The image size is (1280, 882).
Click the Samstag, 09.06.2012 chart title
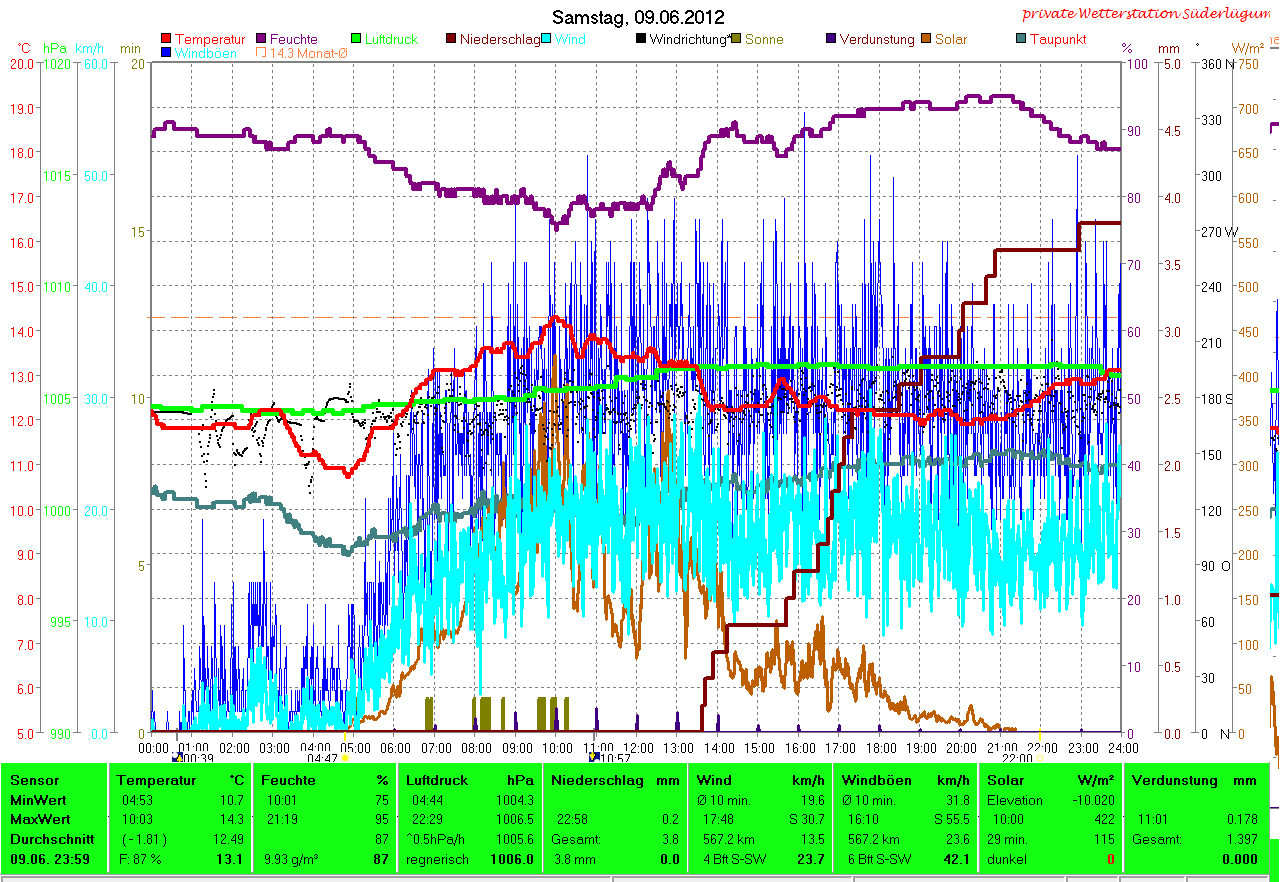pyautogui.click(x=639, y=17)
